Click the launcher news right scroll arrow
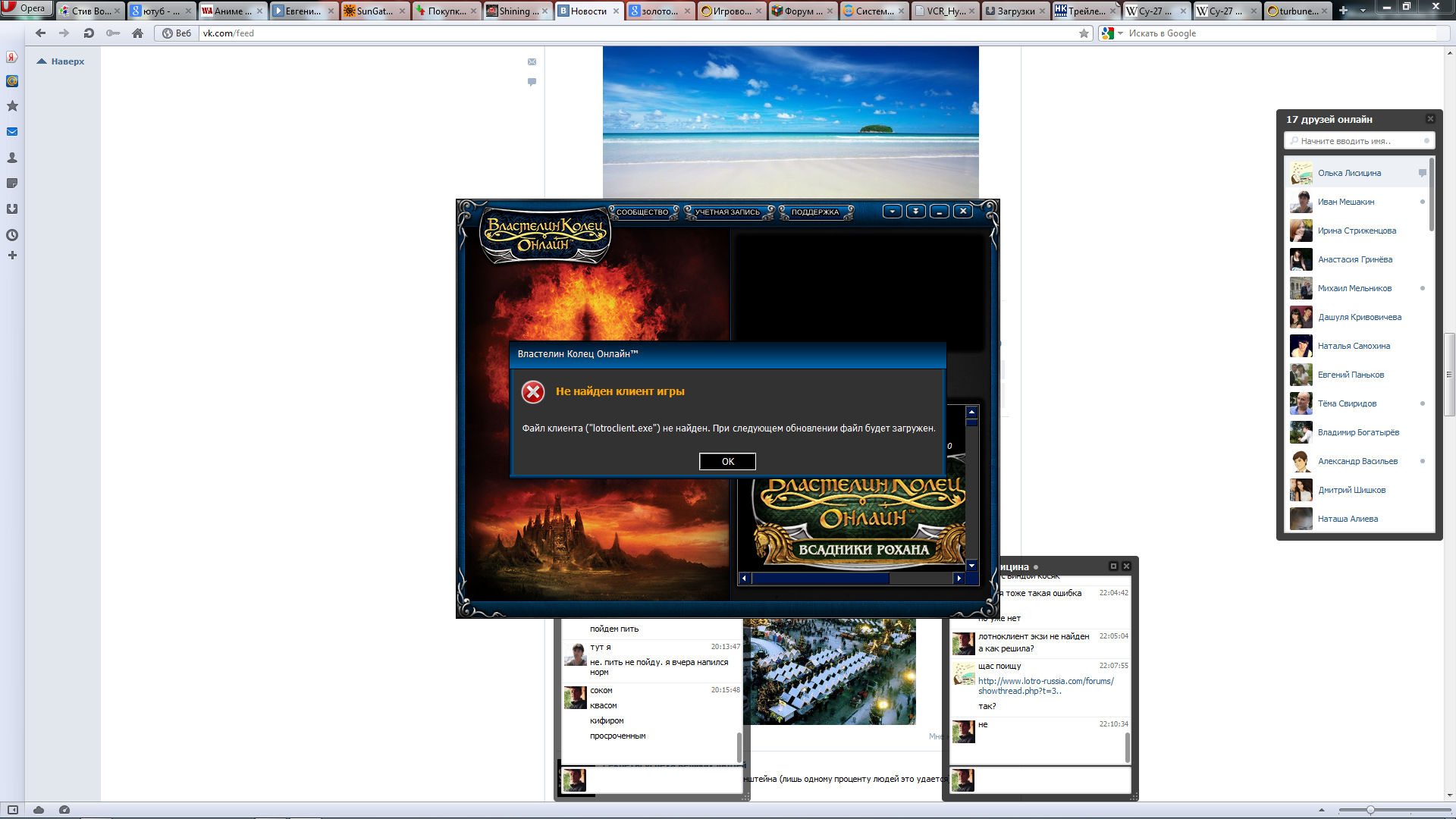Viewport: 1456px width, 819px height. (x=959, y=578)
